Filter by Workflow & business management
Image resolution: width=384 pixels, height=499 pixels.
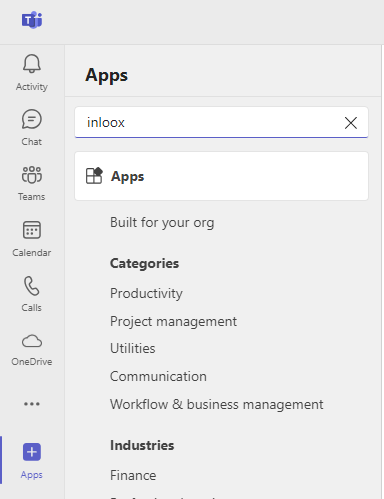click(x=217, y=404)
